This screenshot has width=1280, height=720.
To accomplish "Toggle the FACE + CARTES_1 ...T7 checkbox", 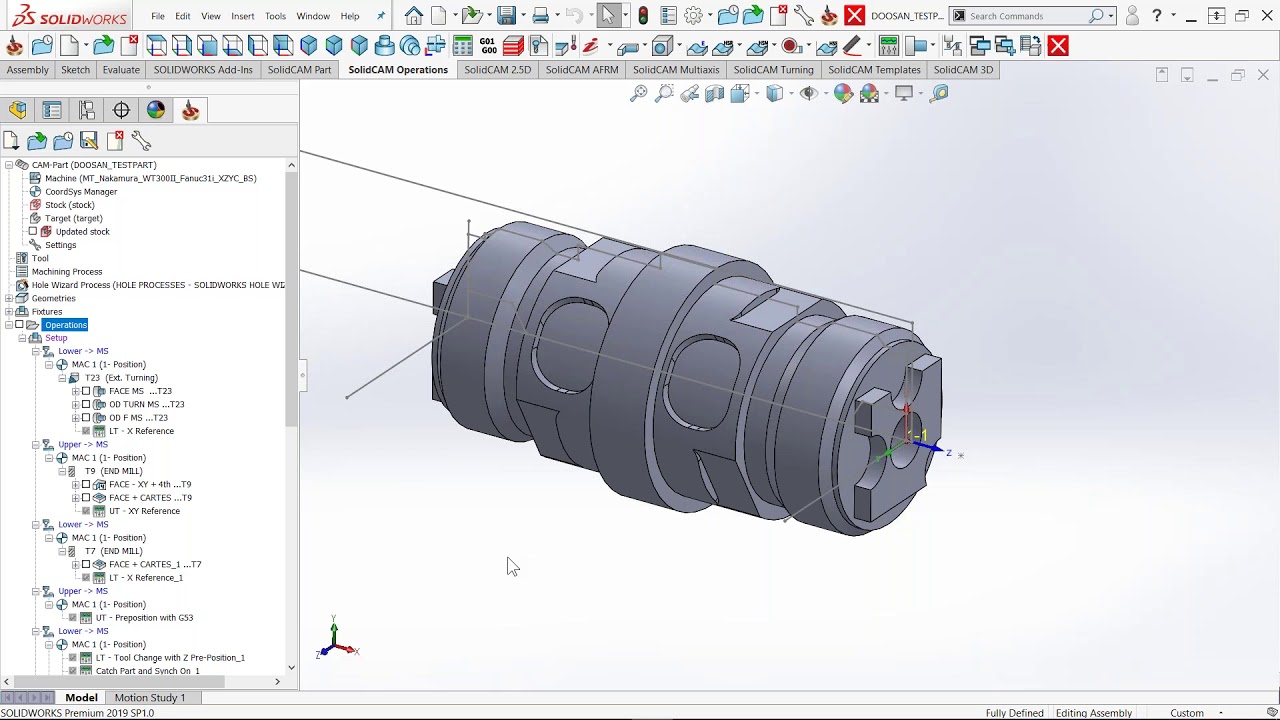I will [86, 565].
